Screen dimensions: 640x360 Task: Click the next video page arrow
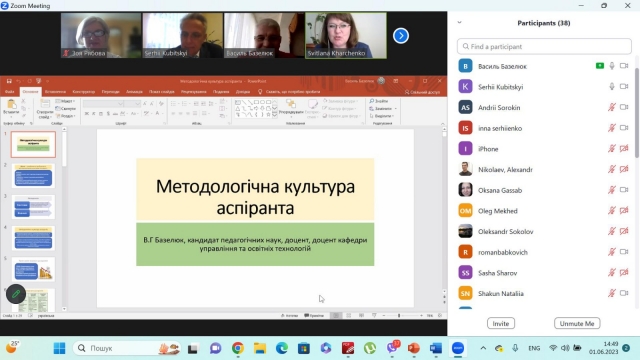[x=401, y=36]
